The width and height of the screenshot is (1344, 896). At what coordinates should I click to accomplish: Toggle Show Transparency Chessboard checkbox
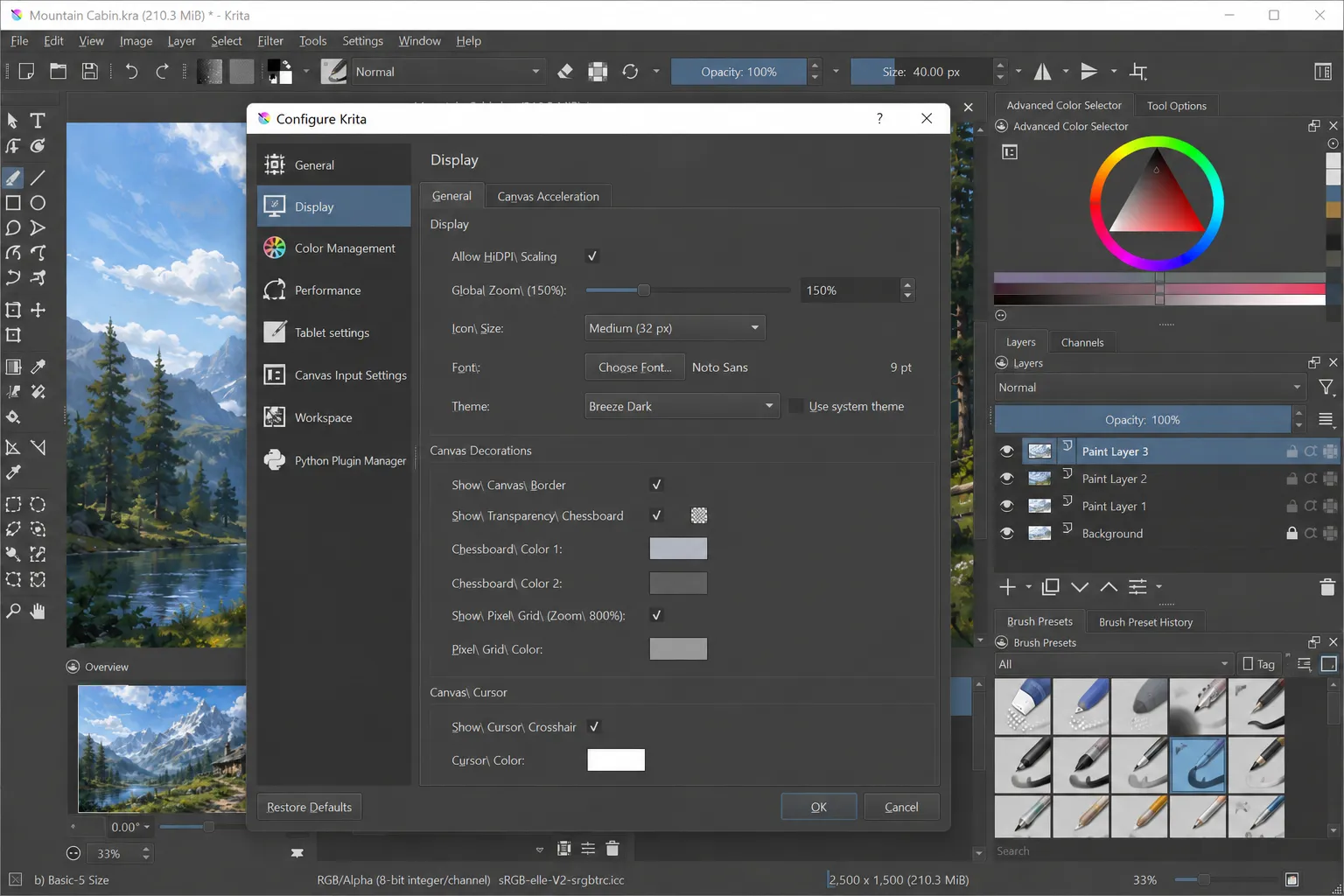point(656,515)
